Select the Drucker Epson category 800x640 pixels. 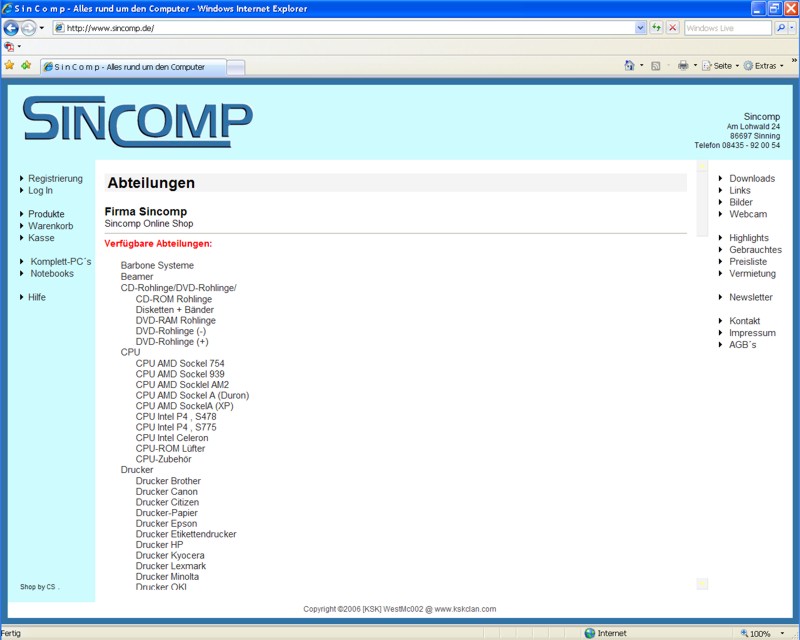(166, 524)
